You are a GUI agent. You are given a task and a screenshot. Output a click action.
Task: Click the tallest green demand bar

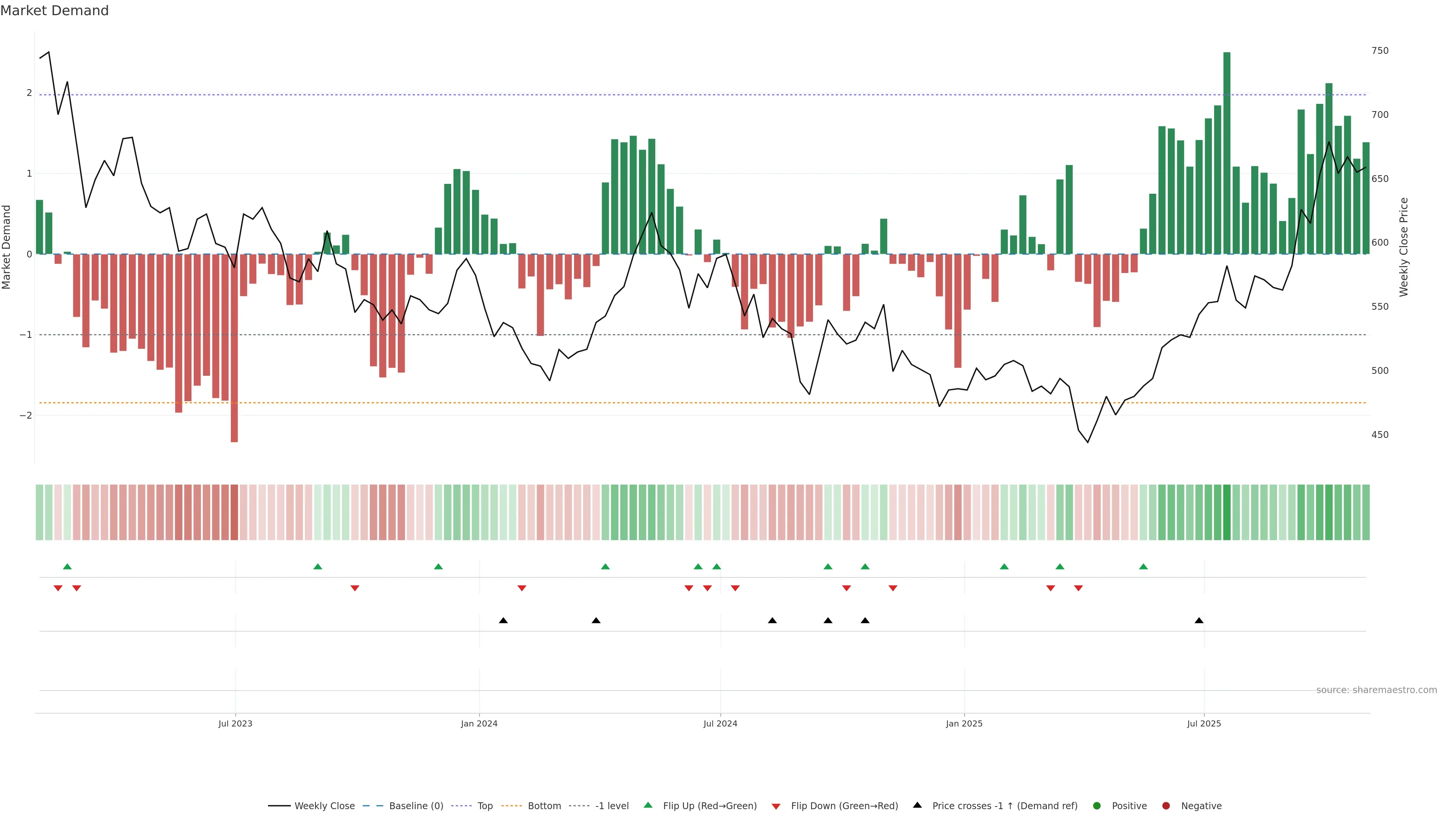click(1227, 152)
